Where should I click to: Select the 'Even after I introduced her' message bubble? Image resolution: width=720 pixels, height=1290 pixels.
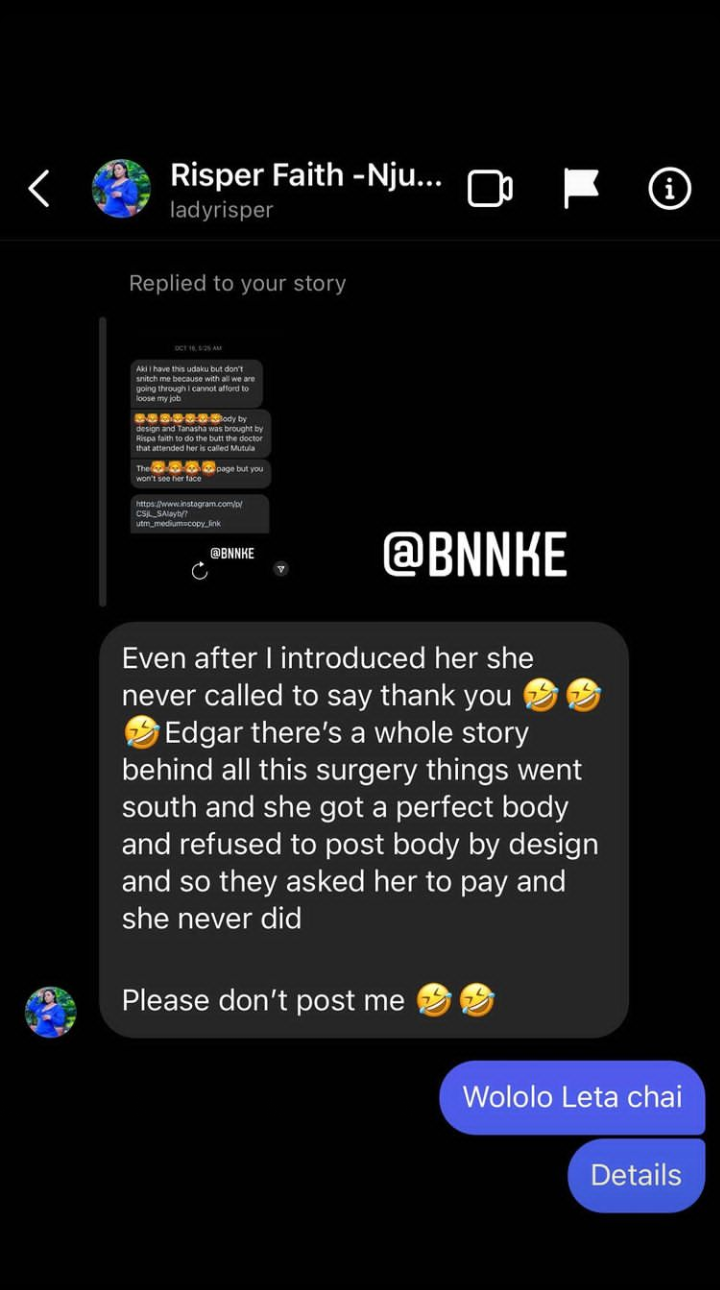pyautogui.click(x=364, y=829)
